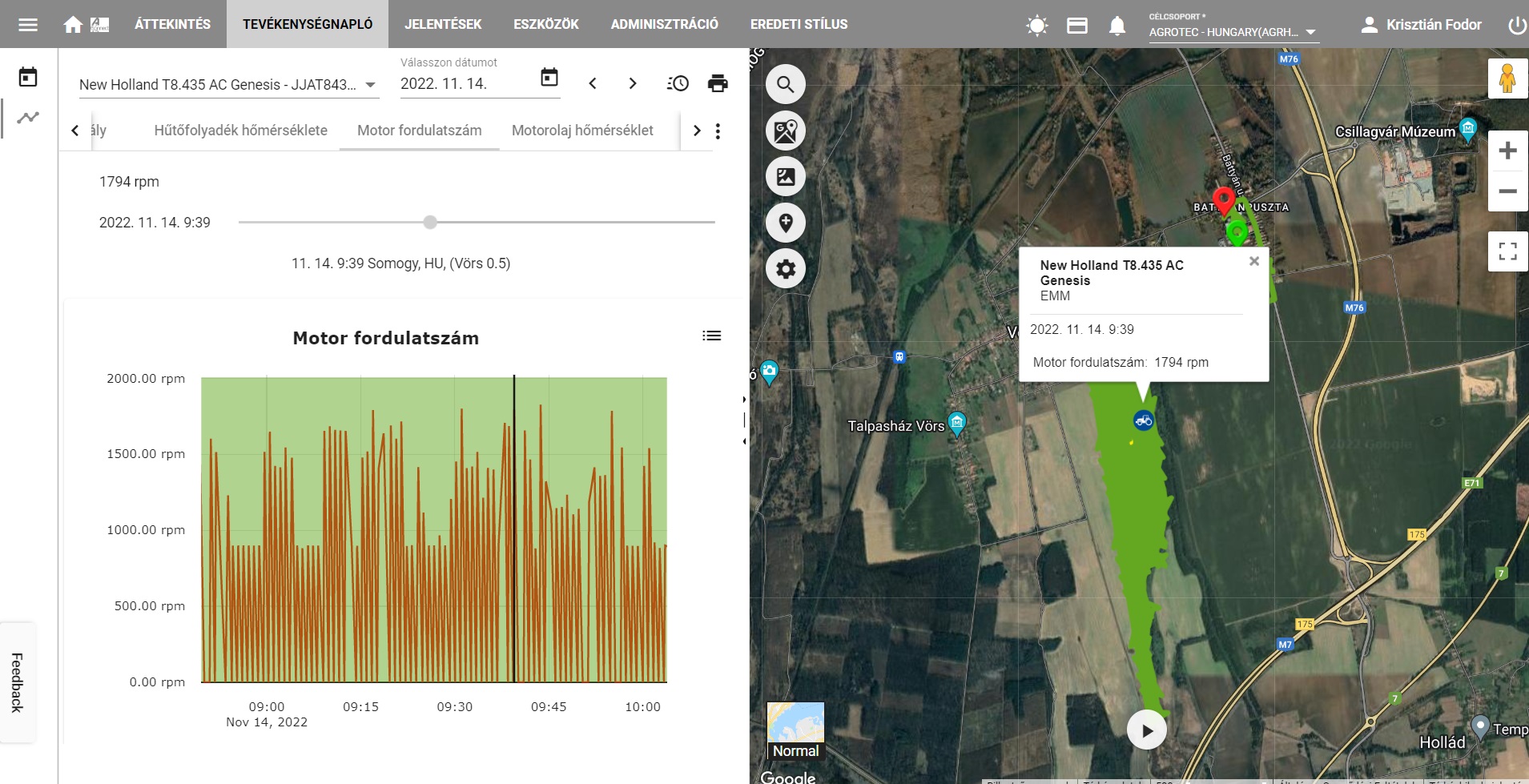Click the collapse panel splitter handle
Image resolution: width=1529 pixels, height=784 pixels.
(x=745, y=420)
